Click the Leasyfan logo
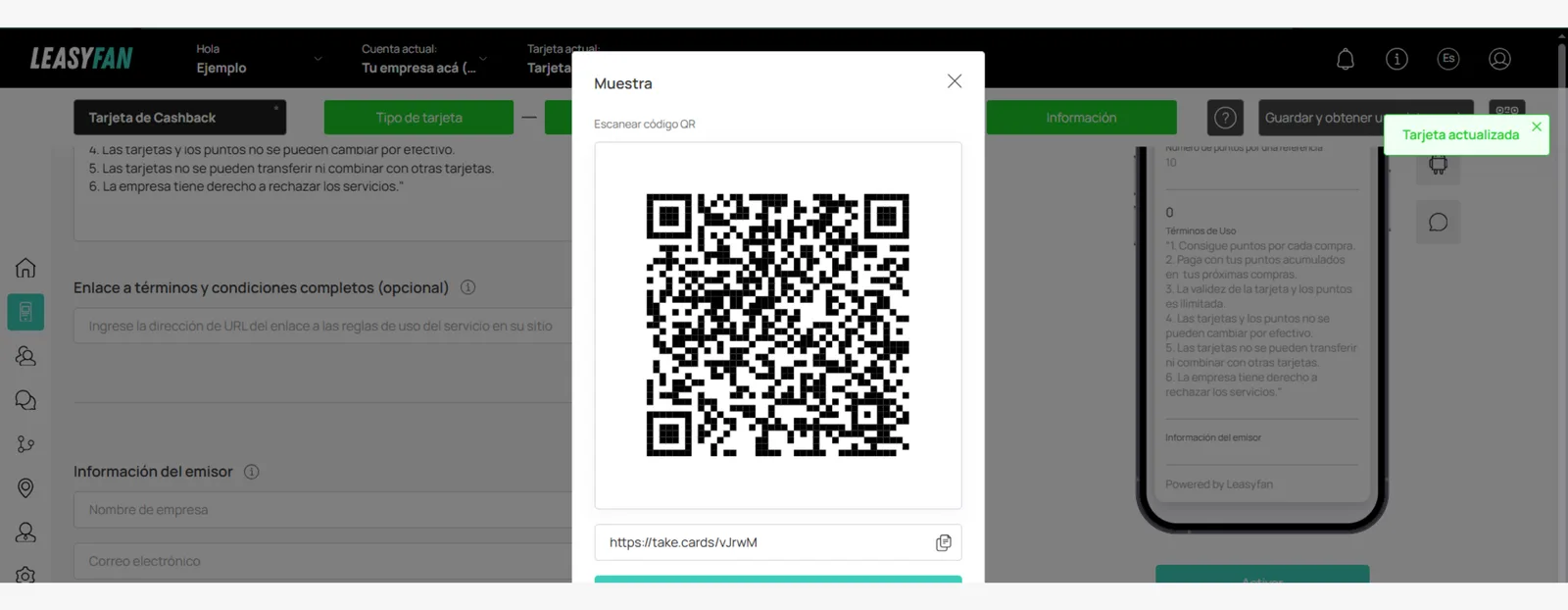 [x=81, y=59]
